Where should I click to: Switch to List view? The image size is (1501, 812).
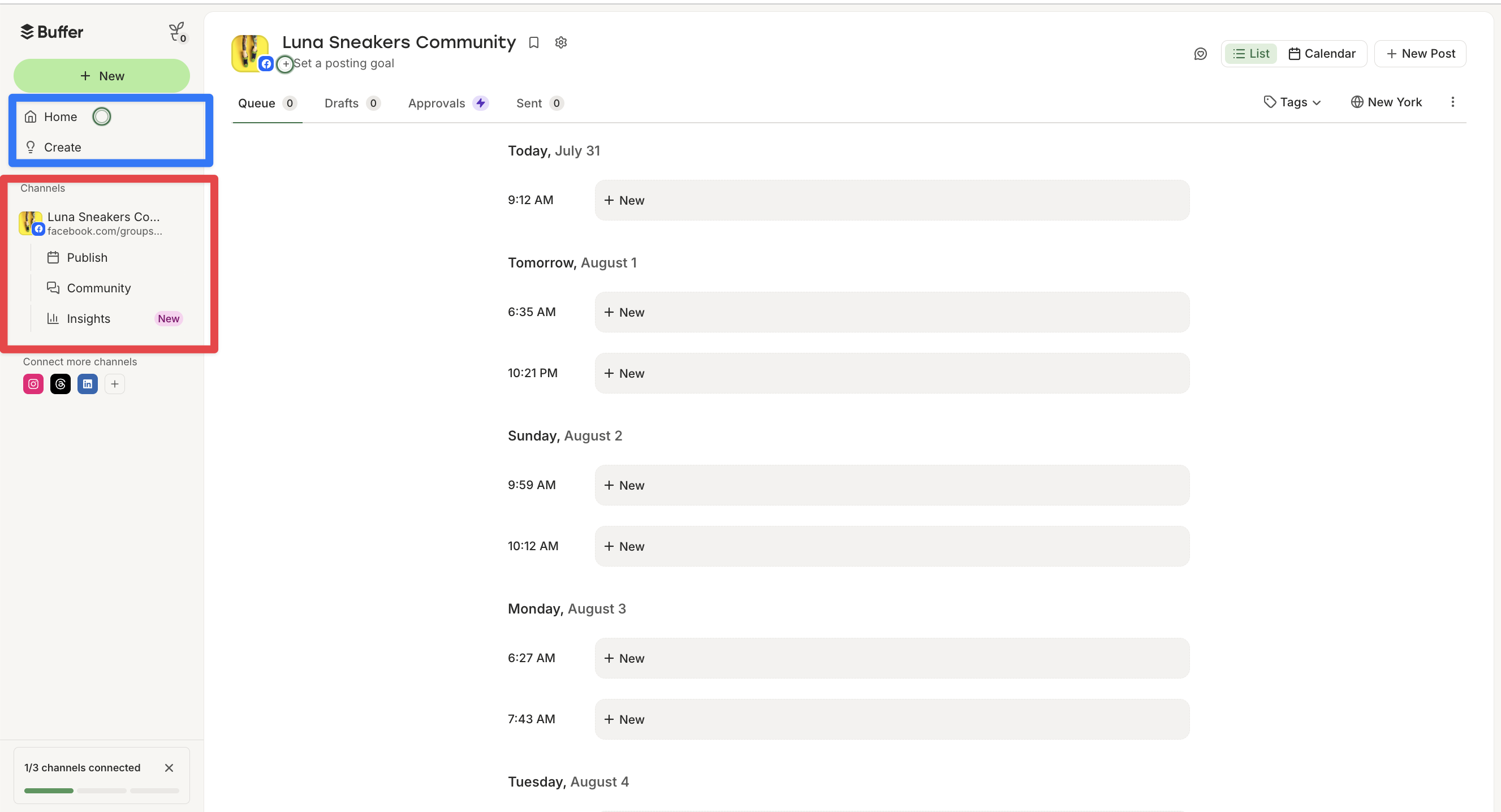click(1250, 54)
